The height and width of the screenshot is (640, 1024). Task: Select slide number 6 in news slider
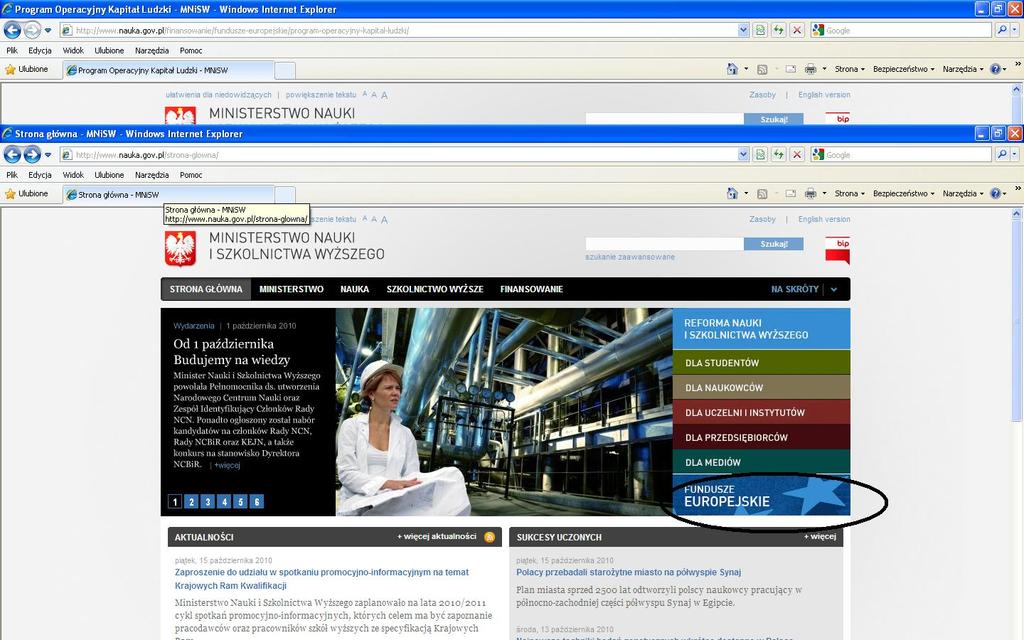[257, 502]
